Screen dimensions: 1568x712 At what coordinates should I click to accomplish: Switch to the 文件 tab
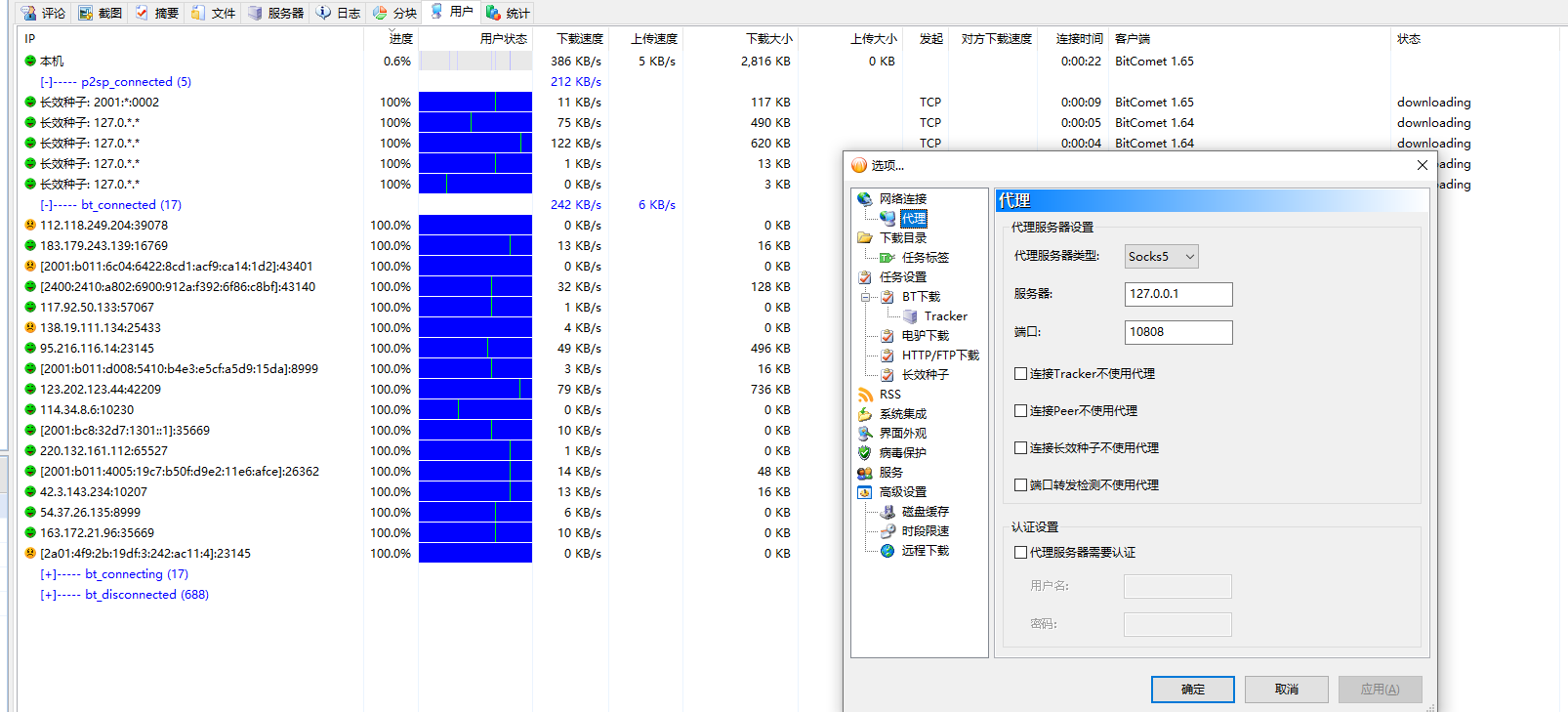tap(213, 13)
